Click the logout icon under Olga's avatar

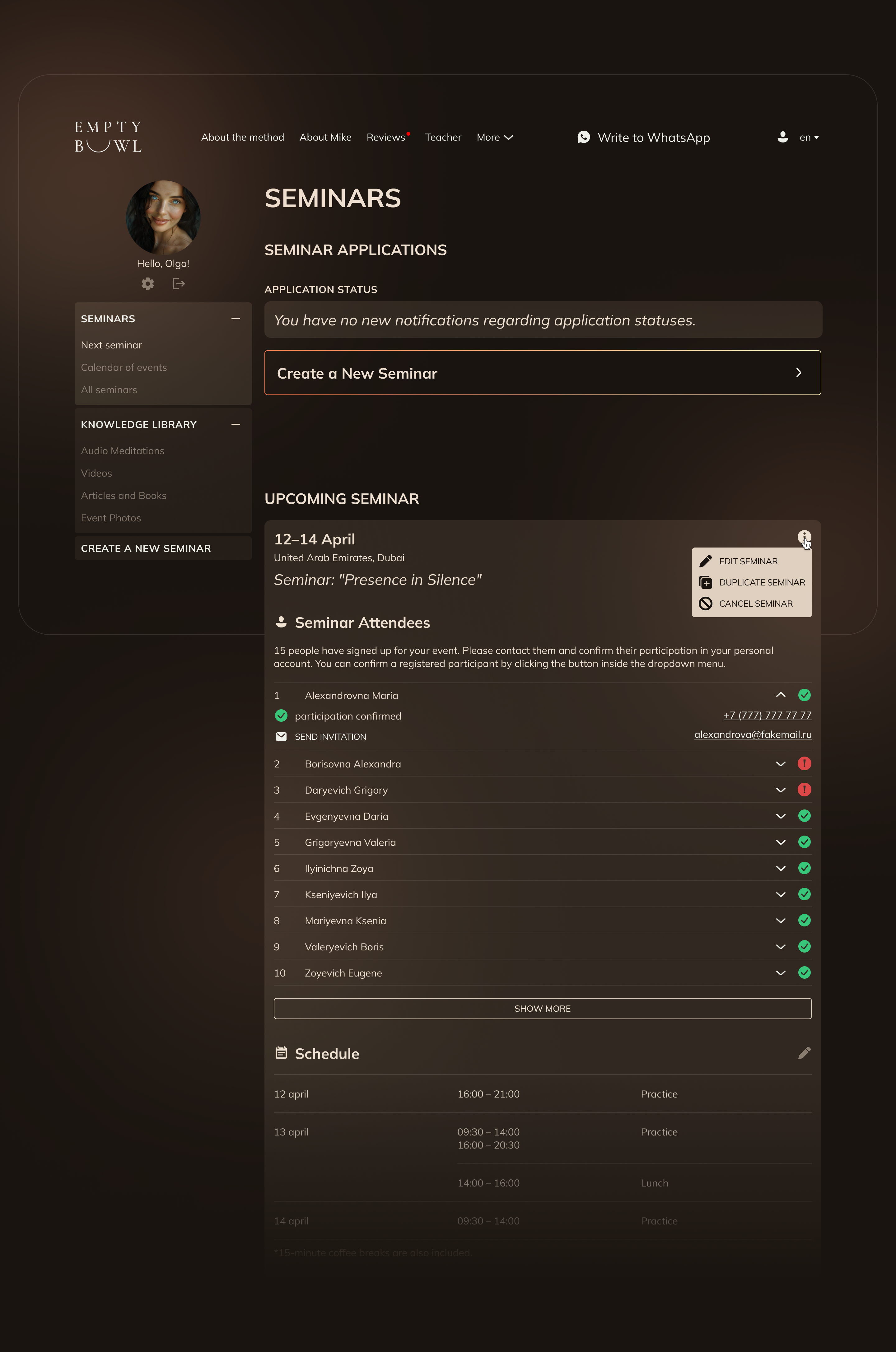[178, 283]
